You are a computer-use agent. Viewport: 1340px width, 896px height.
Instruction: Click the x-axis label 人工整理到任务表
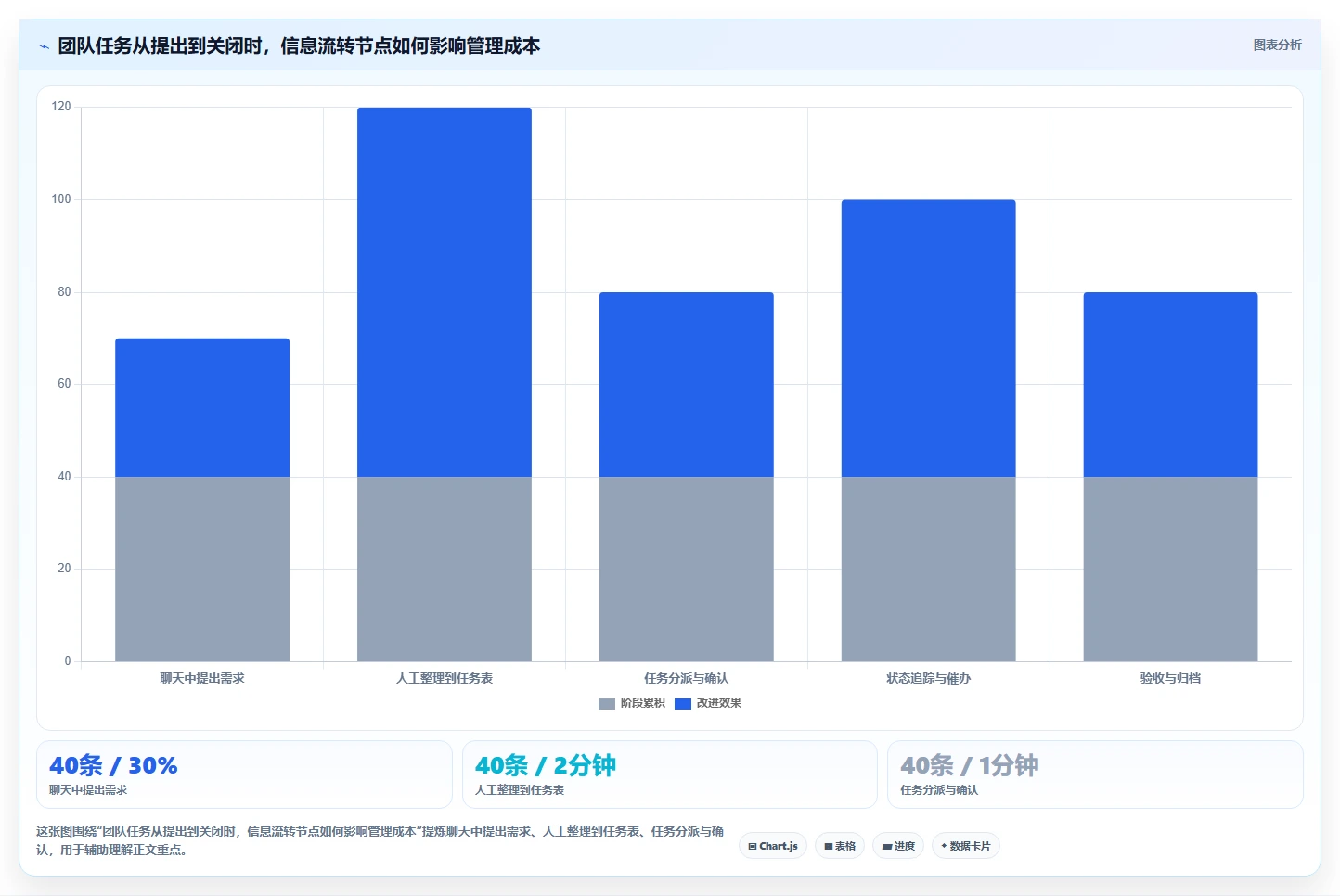(445, 678)
